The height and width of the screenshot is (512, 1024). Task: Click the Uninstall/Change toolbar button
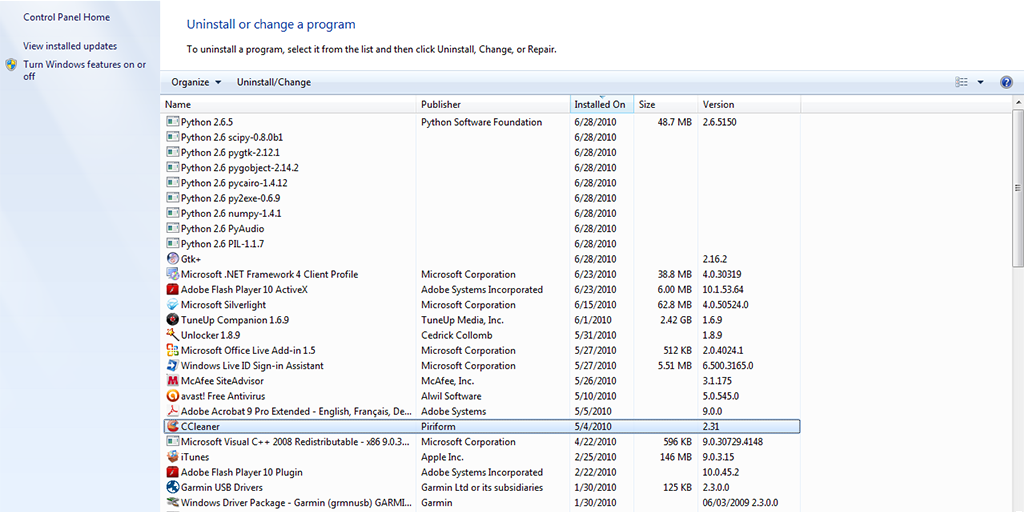pos(273,82)
